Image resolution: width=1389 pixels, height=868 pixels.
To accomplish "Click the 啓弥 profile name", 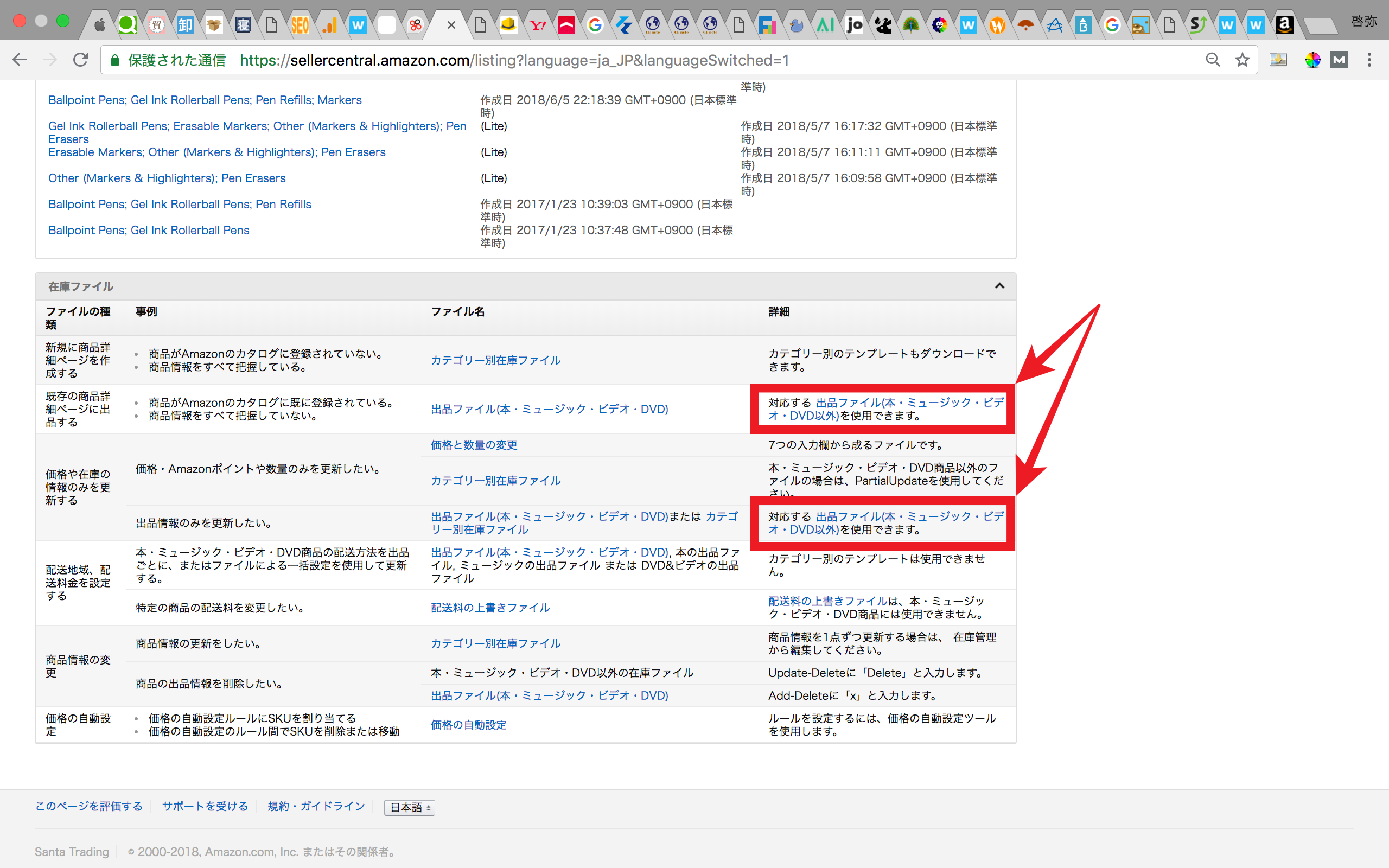I will (1363, 21).
